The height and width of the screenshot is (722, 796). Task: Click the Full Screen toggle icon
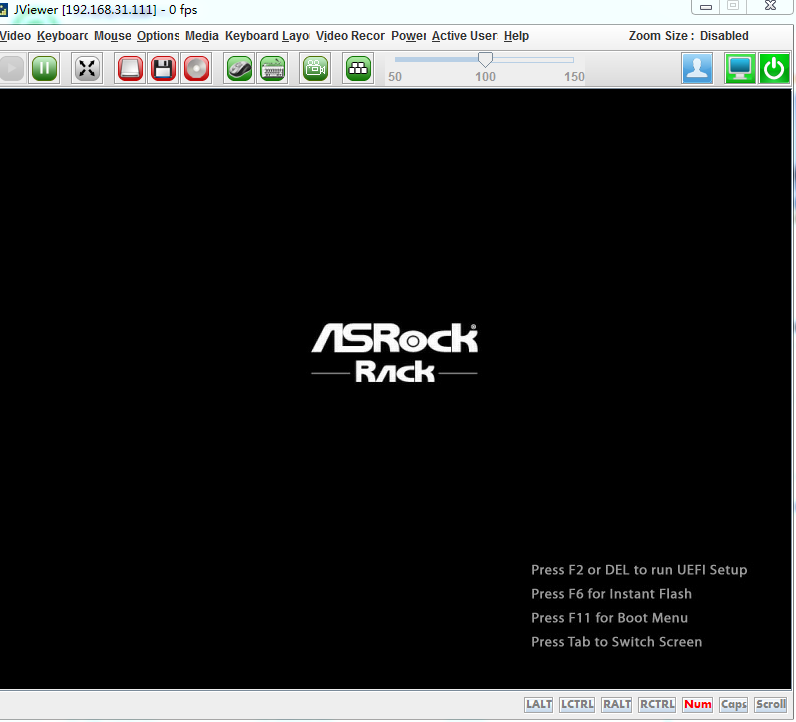88,68
